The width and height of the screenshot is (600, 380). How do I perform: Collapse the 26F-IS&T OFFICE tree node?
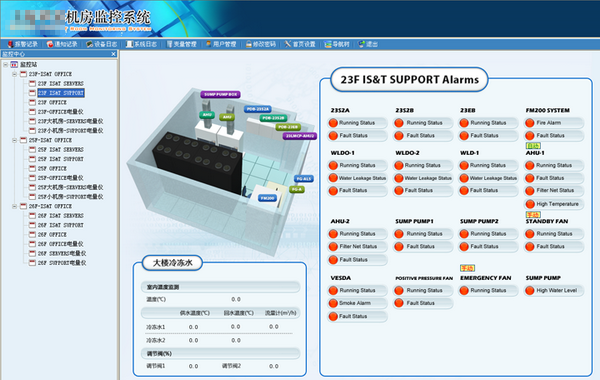tap(14, 206)
